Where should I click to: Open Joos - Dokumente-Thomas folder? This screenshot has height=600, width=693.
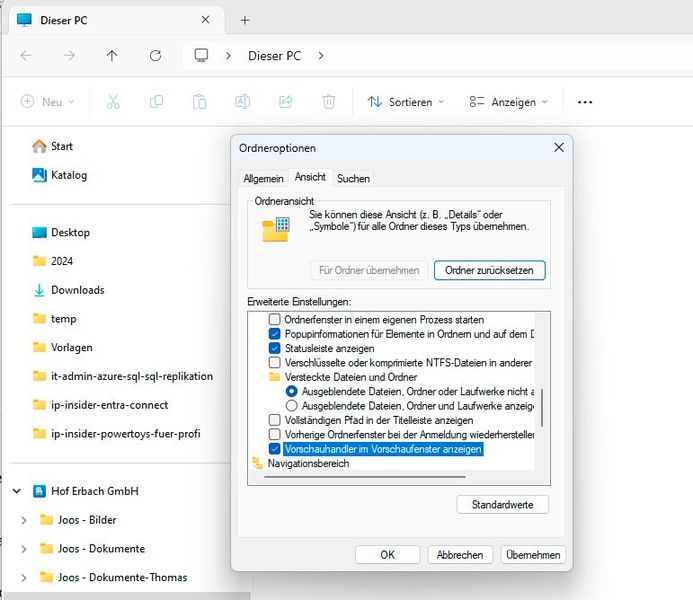pos(113,577)
